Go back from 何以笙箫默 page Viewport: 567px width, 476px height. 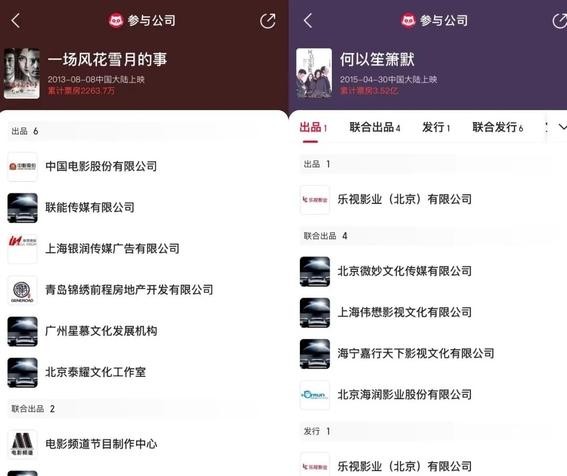[308, 21]
